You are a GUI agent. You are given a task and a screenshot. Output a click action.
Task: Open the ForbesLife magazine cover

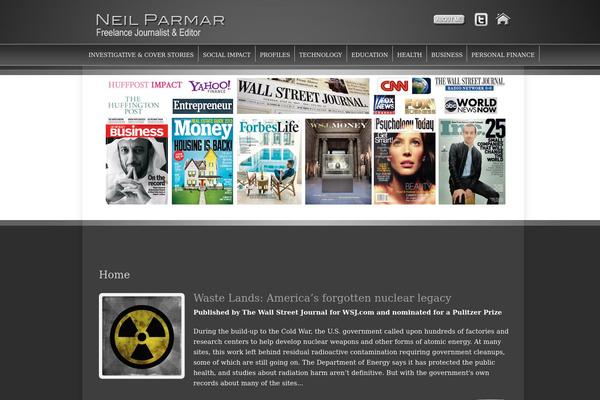click(x=269, y=161)
